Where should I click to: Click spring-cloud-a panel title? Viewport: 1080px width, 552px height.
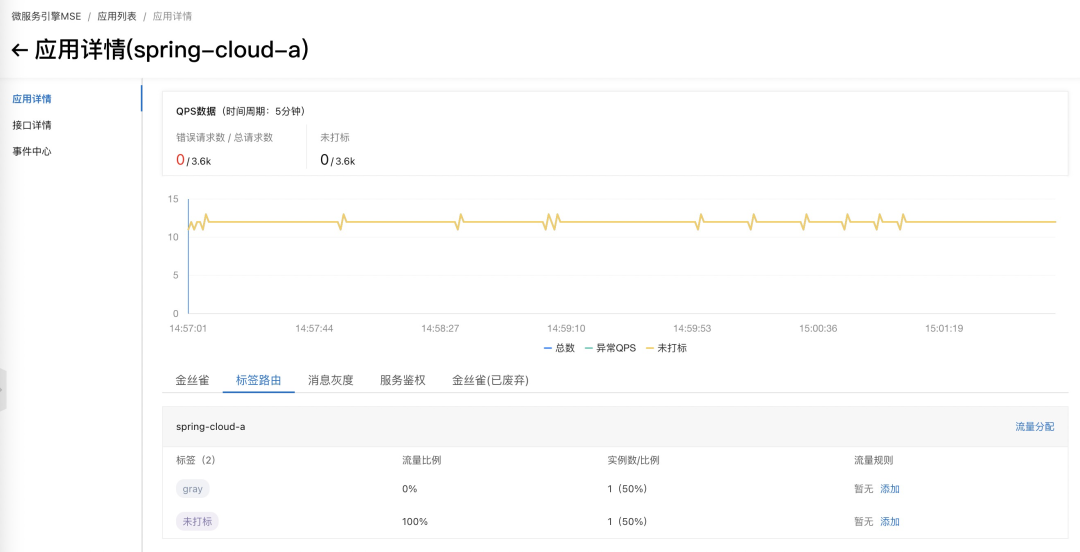[x=211, y=427]
